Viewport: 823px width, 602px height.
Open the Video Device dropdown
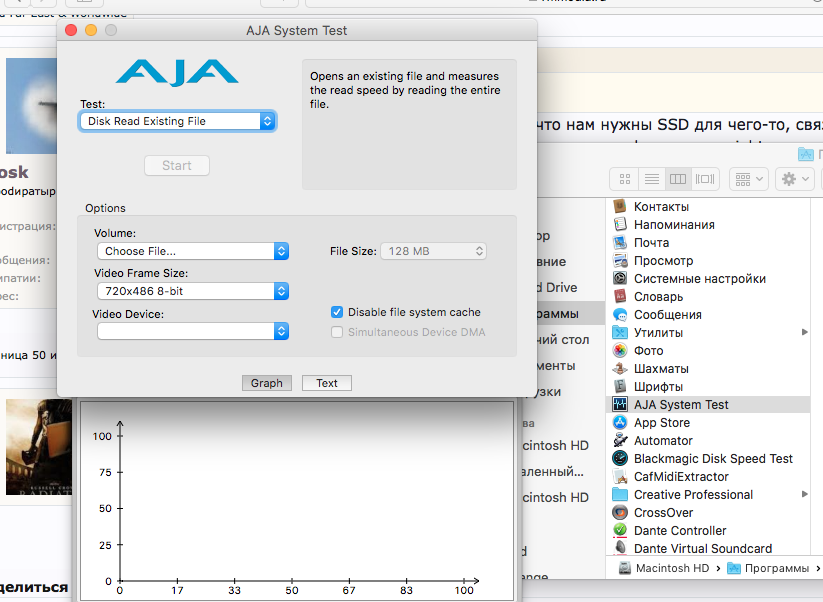[193, 331]
